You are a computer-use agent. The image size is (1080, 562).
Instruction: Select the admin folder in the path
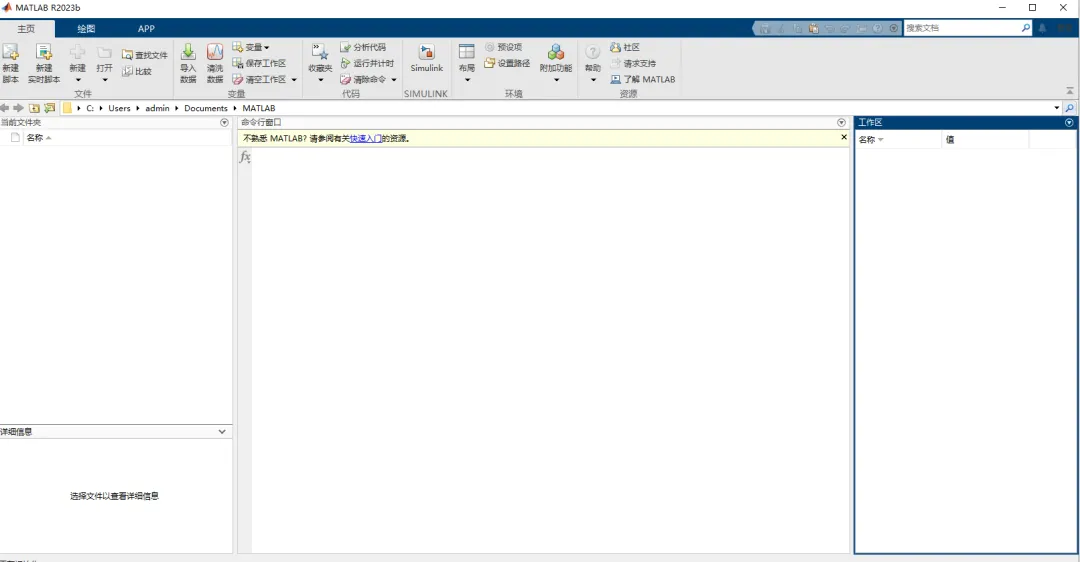(x=157, y=108)
